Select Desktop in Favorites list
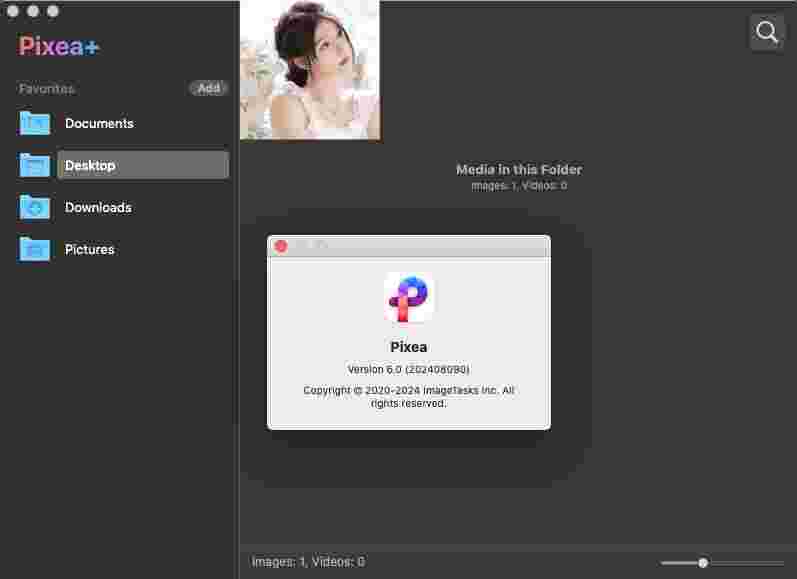Viewport: 797px width, 579px height. (x=143, y=165)
